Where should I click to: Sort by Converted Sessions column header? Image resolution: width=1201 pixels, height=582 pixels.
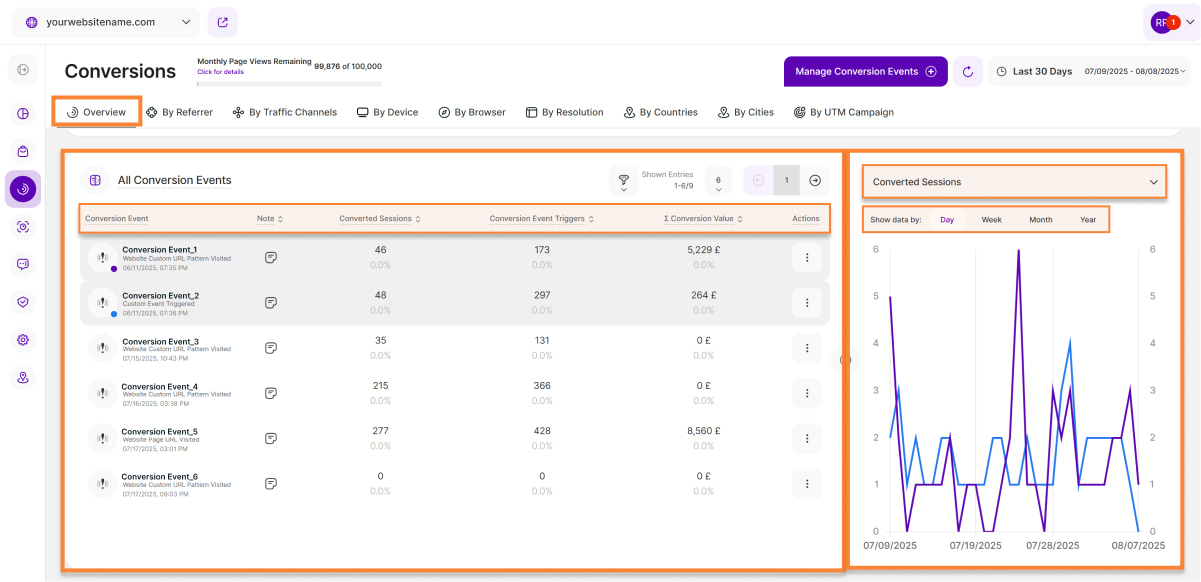[x=379, y=219]
